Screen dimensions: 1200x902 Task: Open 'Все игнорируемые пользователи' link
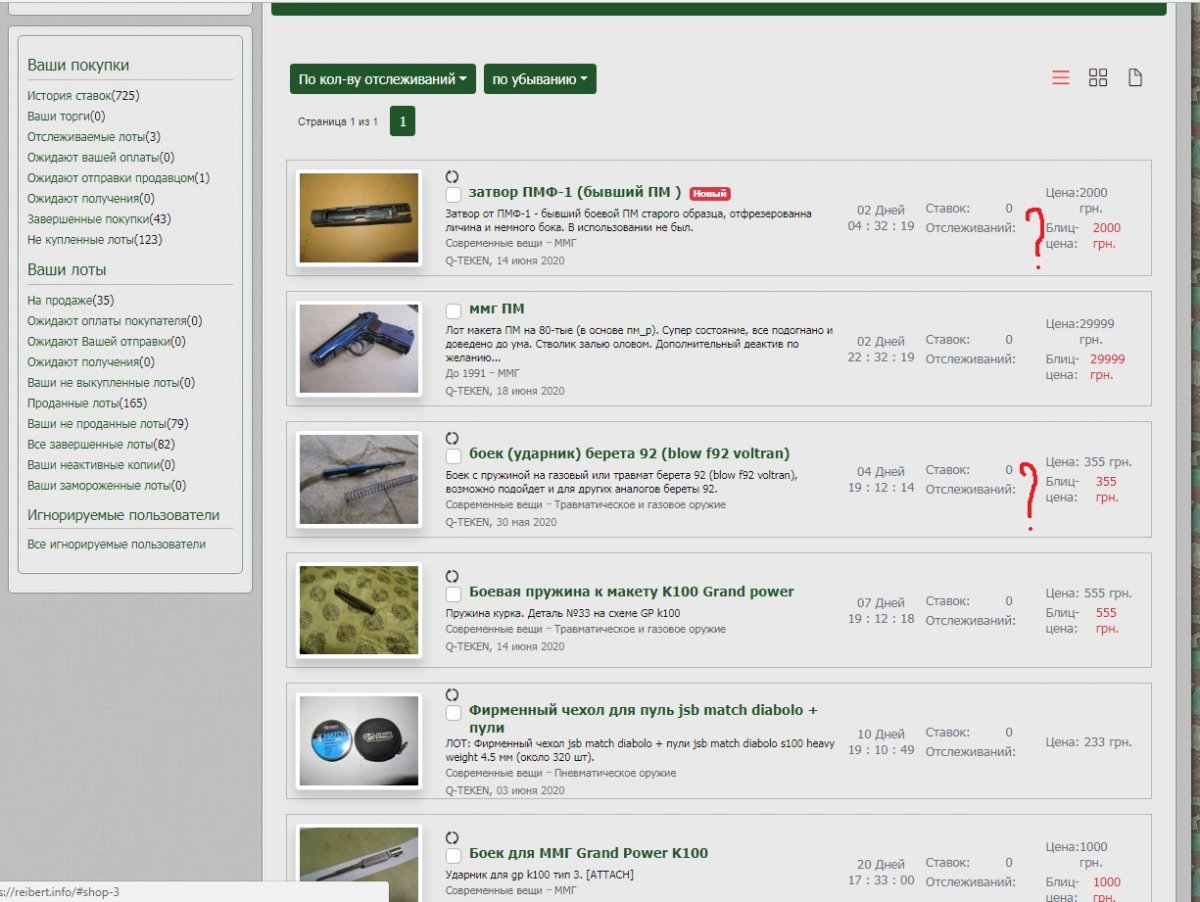116,545
